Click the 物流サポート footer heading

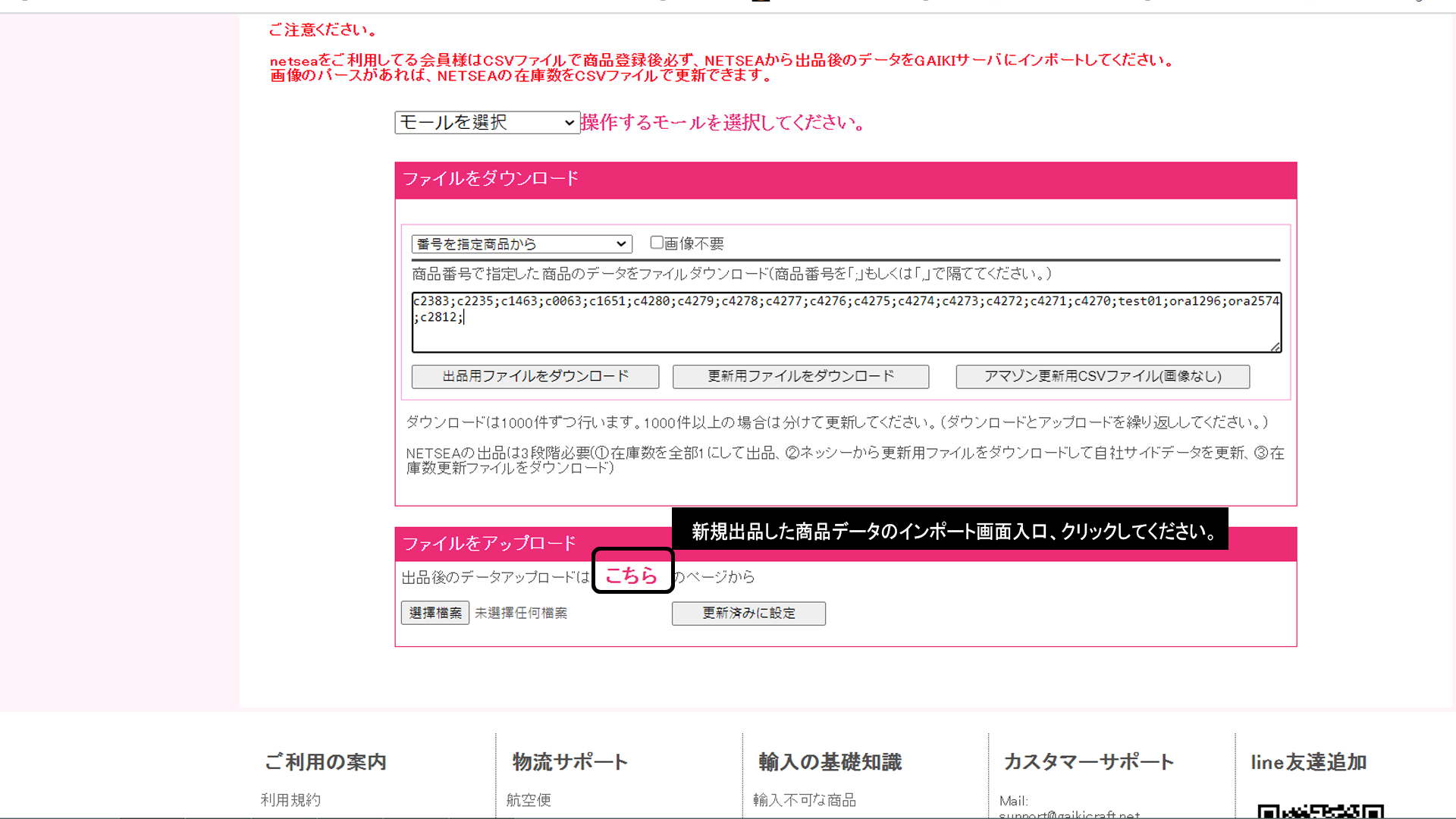(570, 762)
